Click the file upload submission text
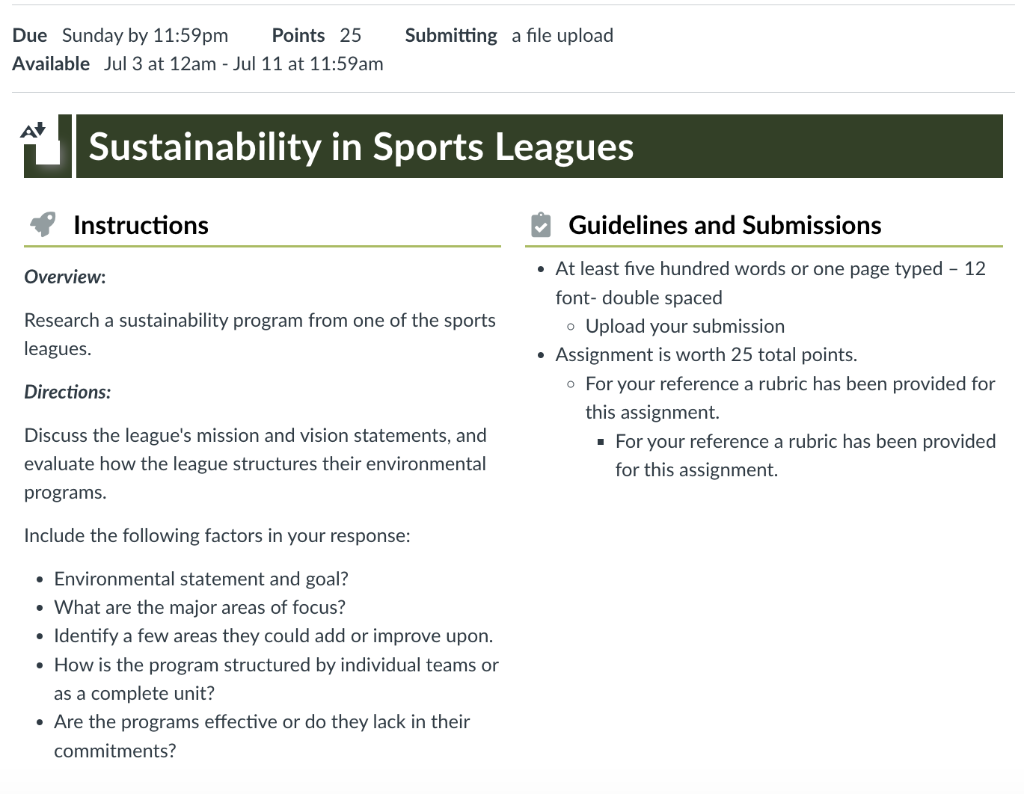Viewport: 1024px width, 794px height. (561, 35)
